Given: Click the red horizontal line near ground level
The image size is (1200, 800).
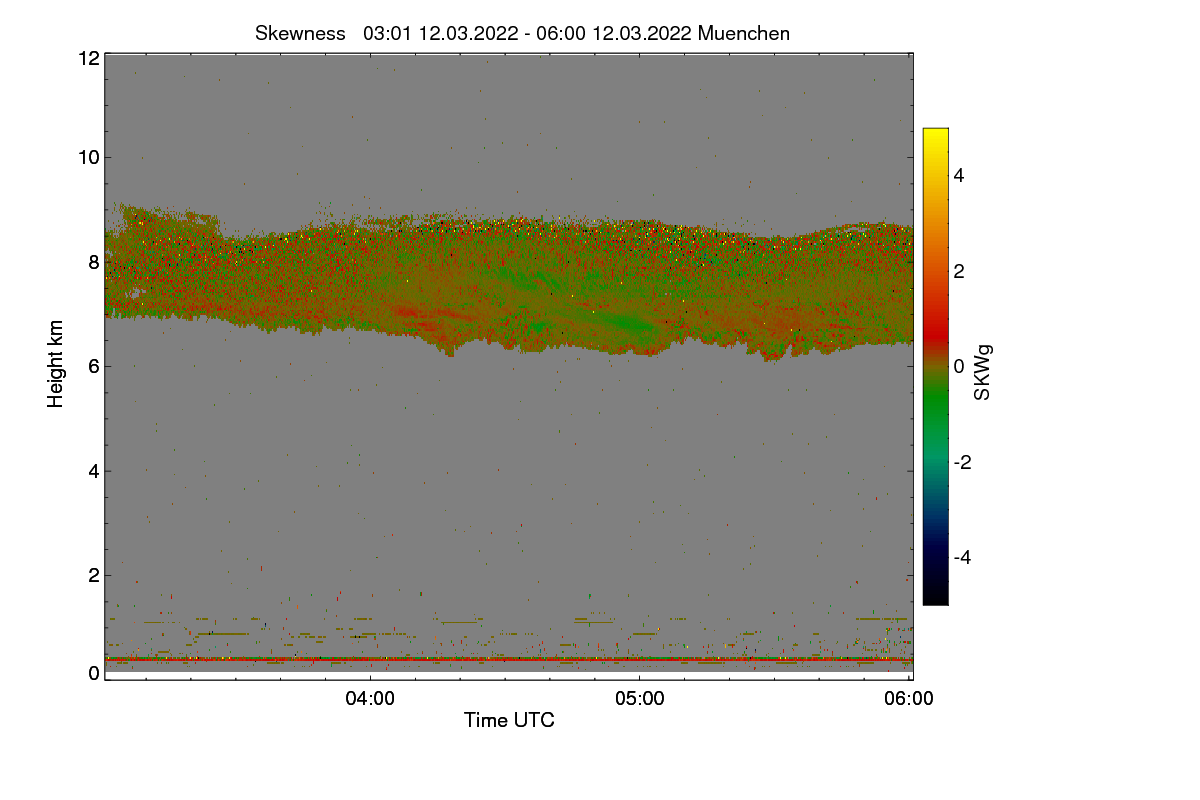Looking at the screenshot, I should (509, 659).
